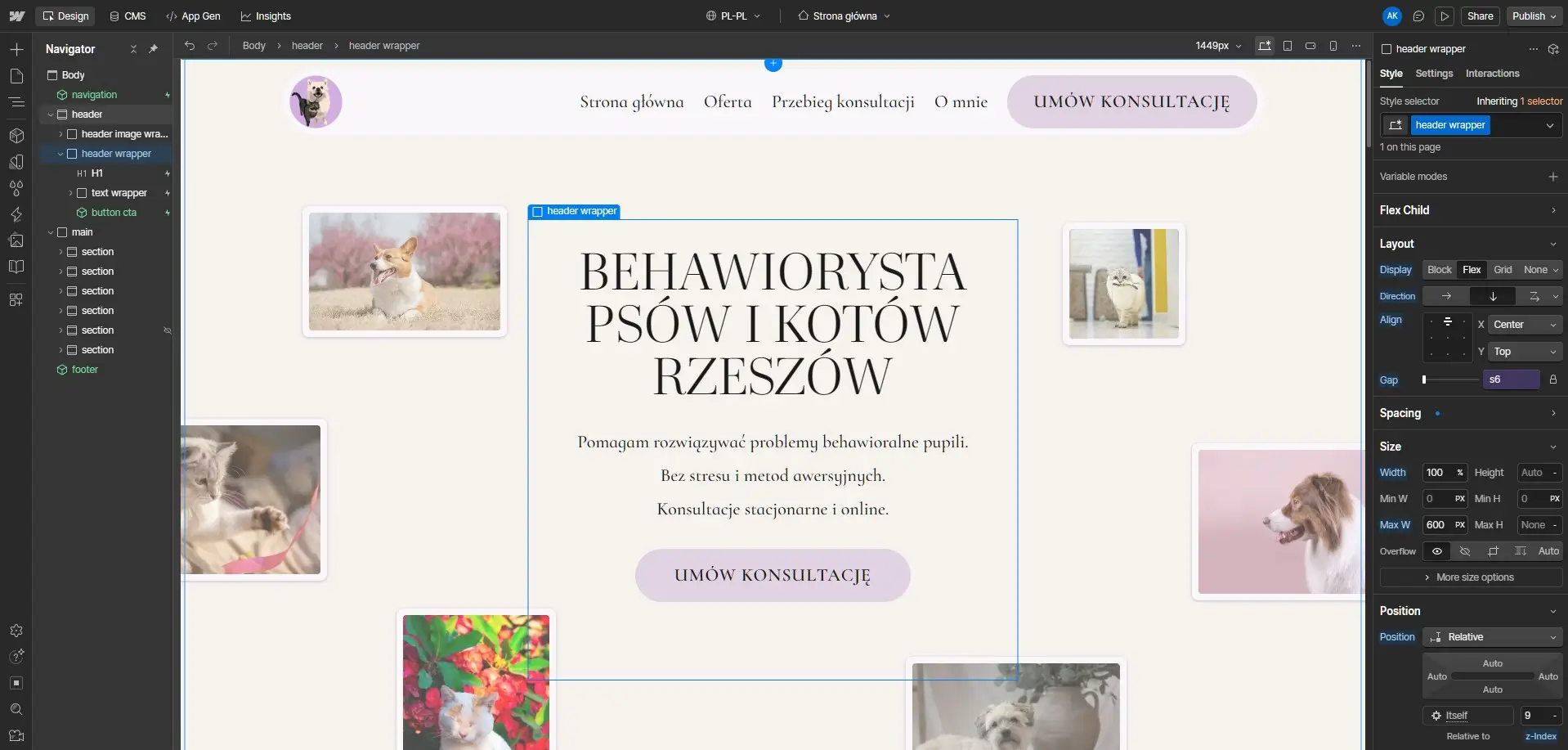Switch to tablet breakpoint icon

point(1288,46)
